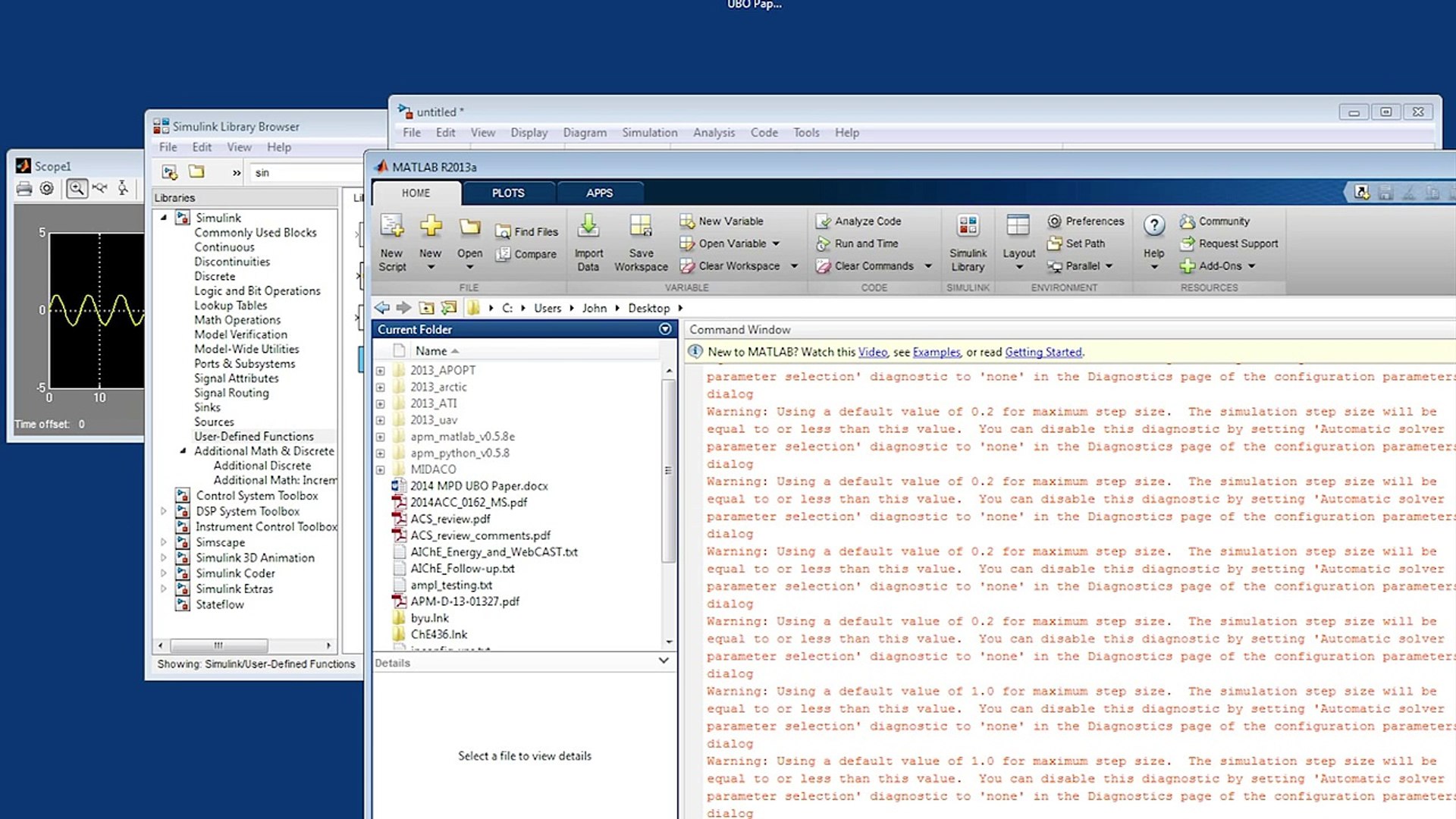Click open folder icon in Simulink Library Browser
1456x819 pixels.
pos(196,172)
